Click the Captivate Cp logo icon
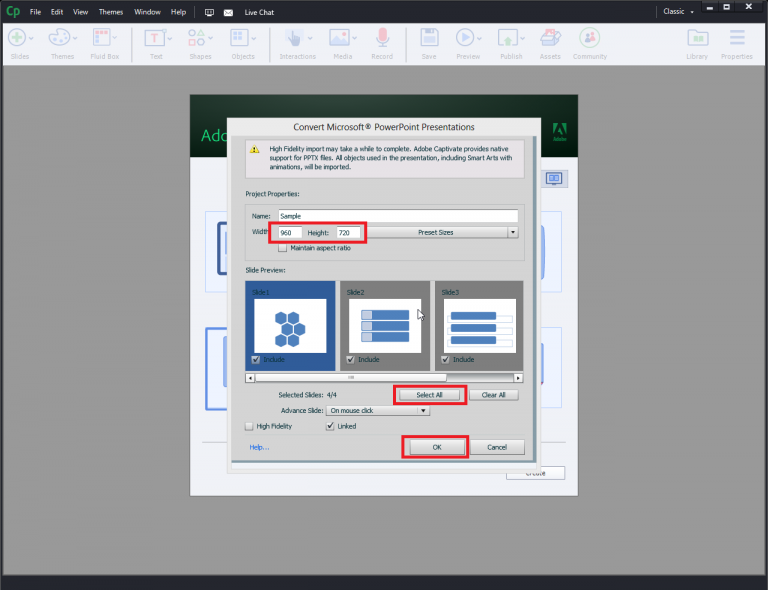768x590 pixels. click(13, 11)
